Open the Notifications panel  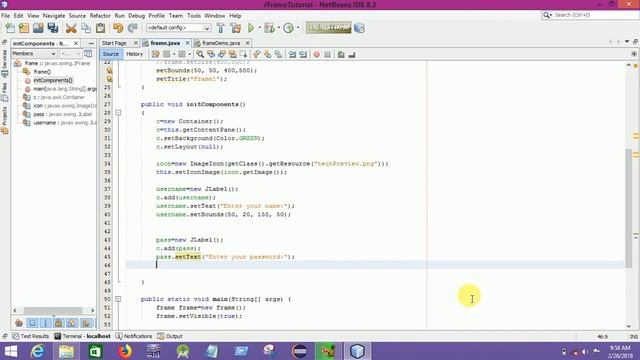tap(134, 336)
